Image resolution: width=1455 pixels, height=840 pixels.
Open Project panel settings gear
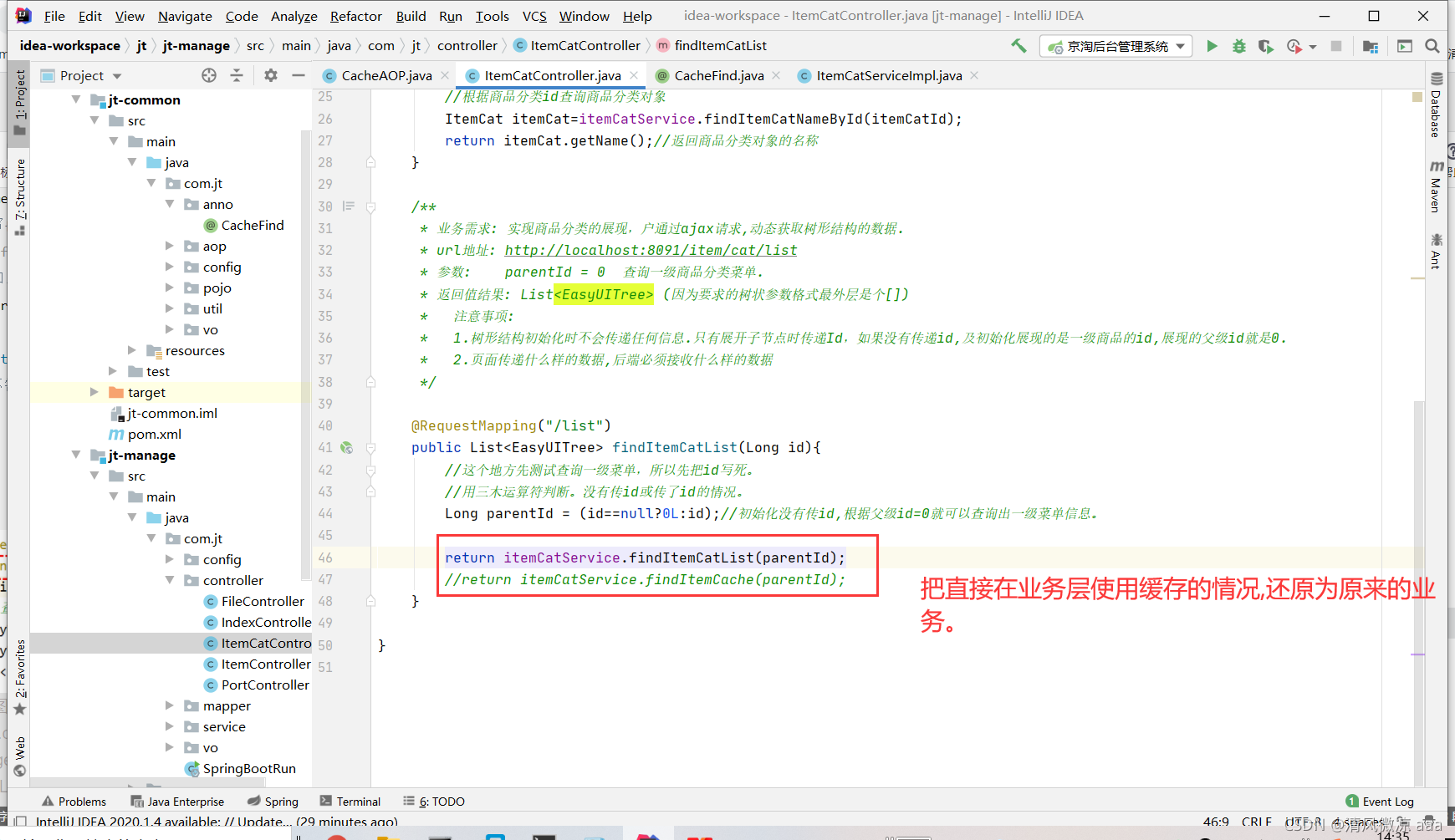(x=271, y=75)
